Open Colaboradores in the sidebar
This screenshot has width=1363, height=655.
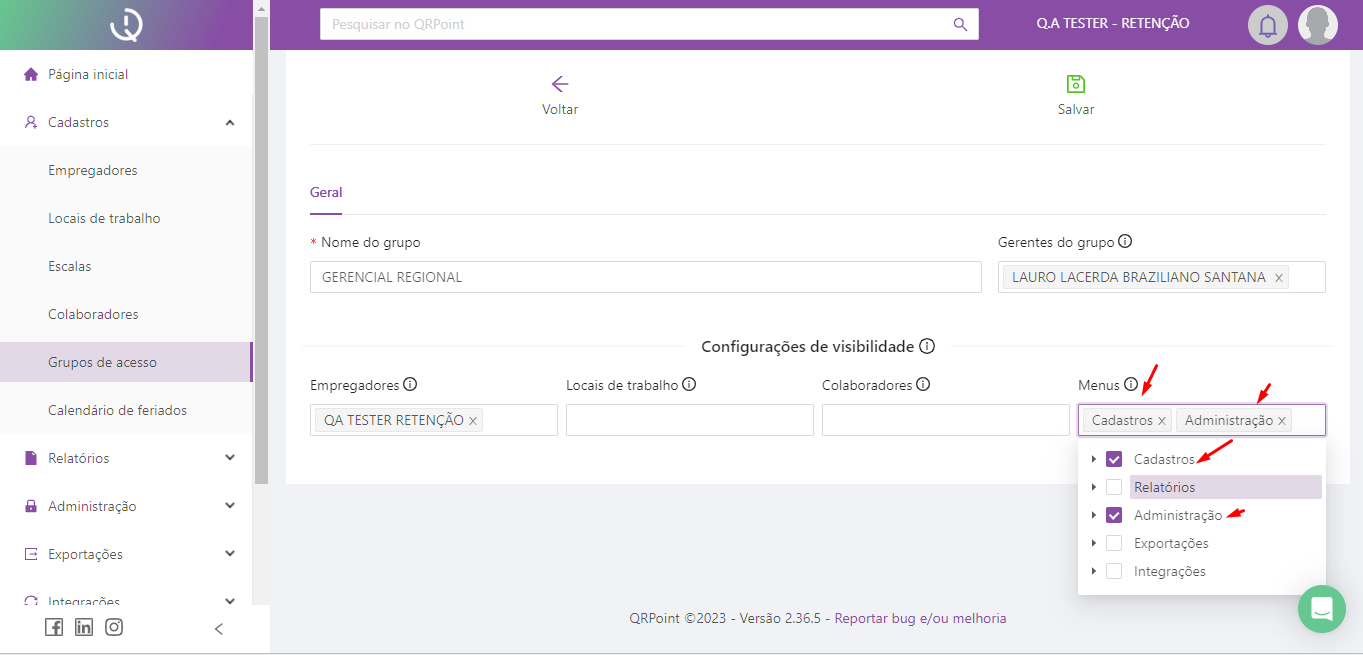point(93,314)
